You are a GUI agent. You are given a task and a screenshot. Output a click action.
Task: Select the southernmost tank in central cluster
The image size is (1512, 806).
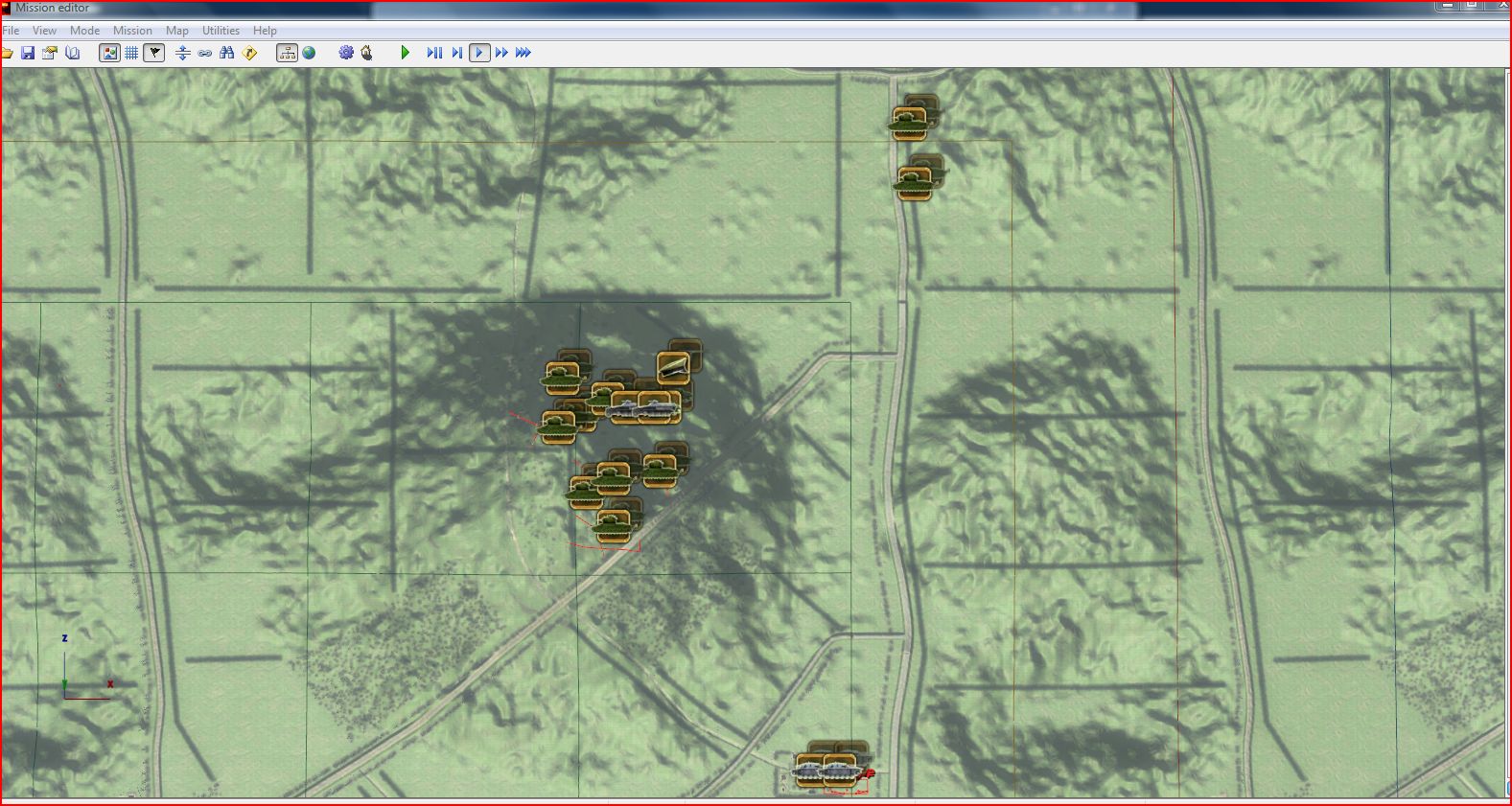614,526
